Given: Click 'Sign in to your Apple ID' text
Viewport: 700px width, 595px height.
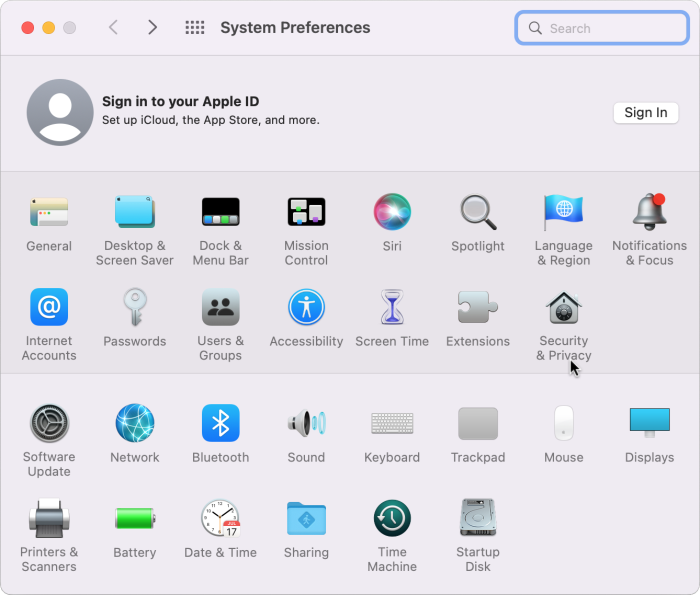Looking at the screenshot, I should pos(180,101).
